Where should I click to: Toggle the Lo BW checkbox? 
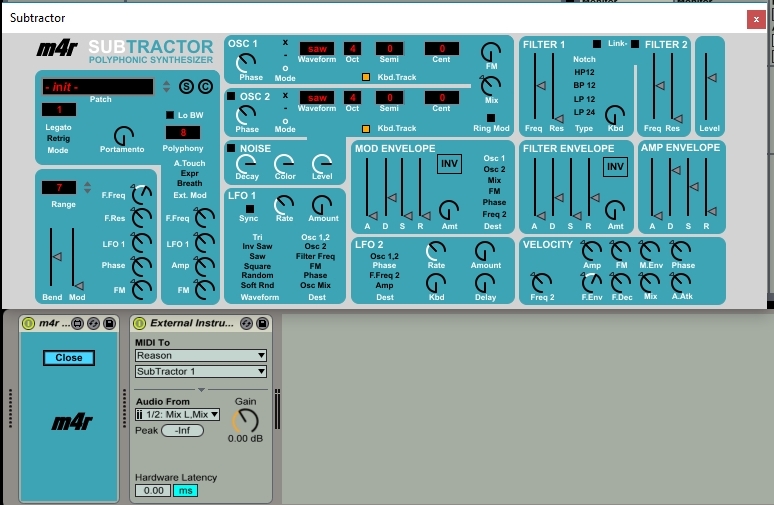click(170, 115)
